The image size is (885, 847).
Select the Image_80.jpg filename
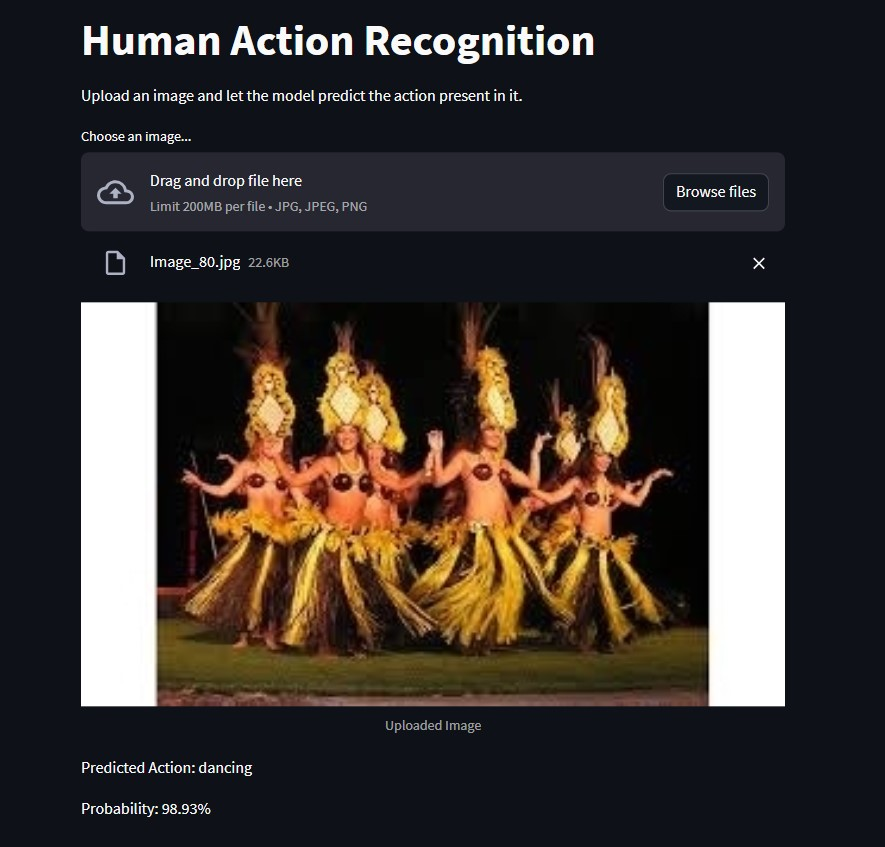(195, 262)
